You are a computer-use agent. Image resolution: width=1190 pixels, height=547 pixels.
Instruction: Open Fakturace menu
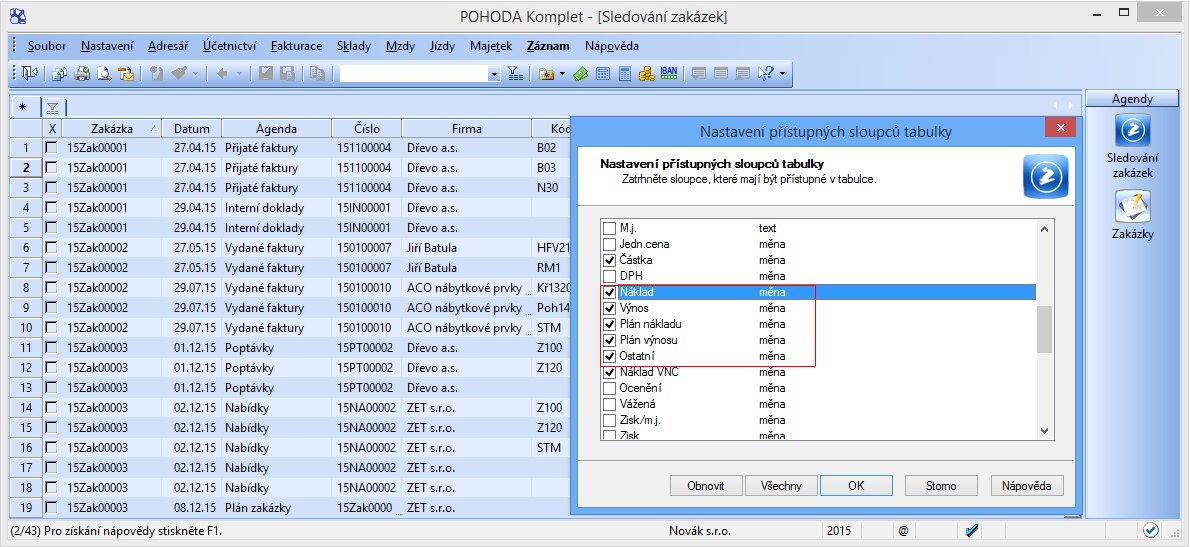(296, 46)
